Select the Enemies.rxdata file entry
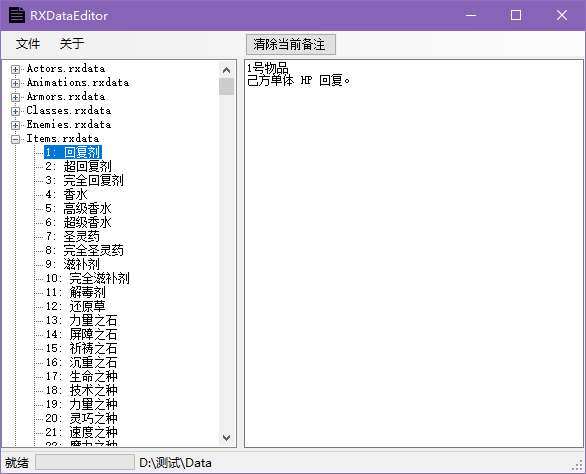Screen dimensions: 586x474 [69, 124]
